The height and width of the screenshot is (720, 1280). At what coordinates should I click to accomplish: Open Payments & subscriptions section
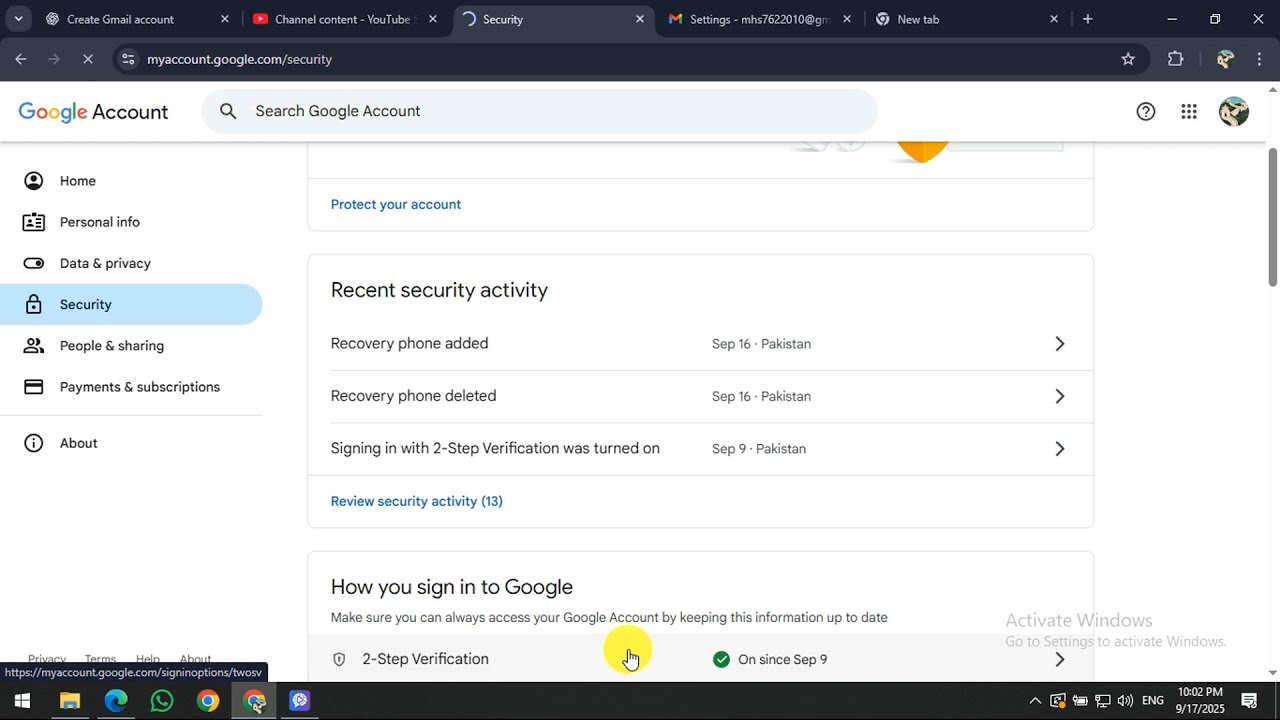(x=131, y=387)
